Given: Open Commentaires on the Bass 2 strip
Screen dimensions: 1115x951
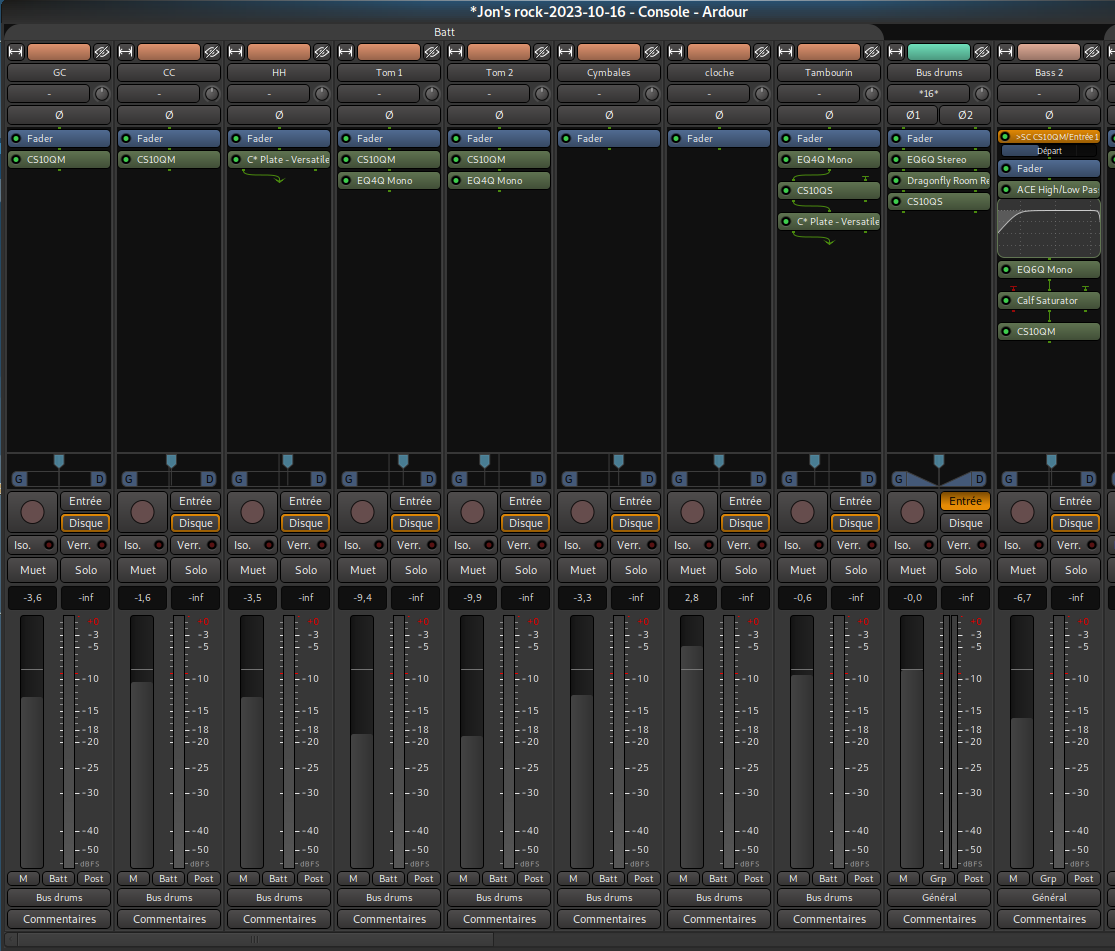Looking at the screenshot, I should click(1049, 919).
